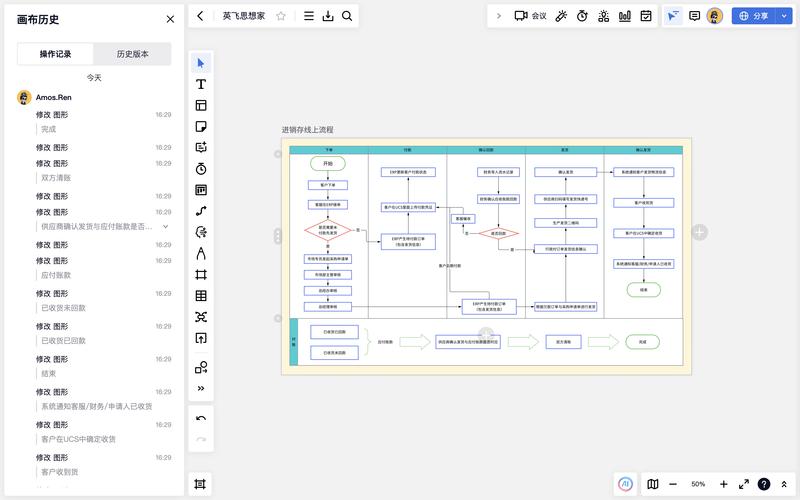Expand the 供应商确认发货 history entry
This screenshot has height=500, width=800.
tap(166, 226)
